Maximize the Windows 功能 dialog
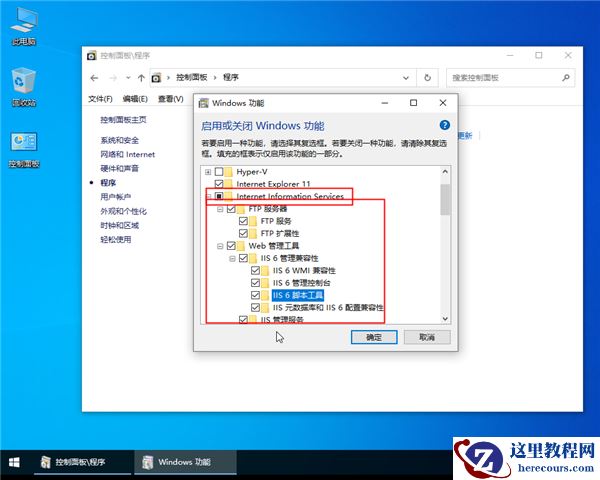This screenshot has width=600, height=480. (x=413, y=103)
